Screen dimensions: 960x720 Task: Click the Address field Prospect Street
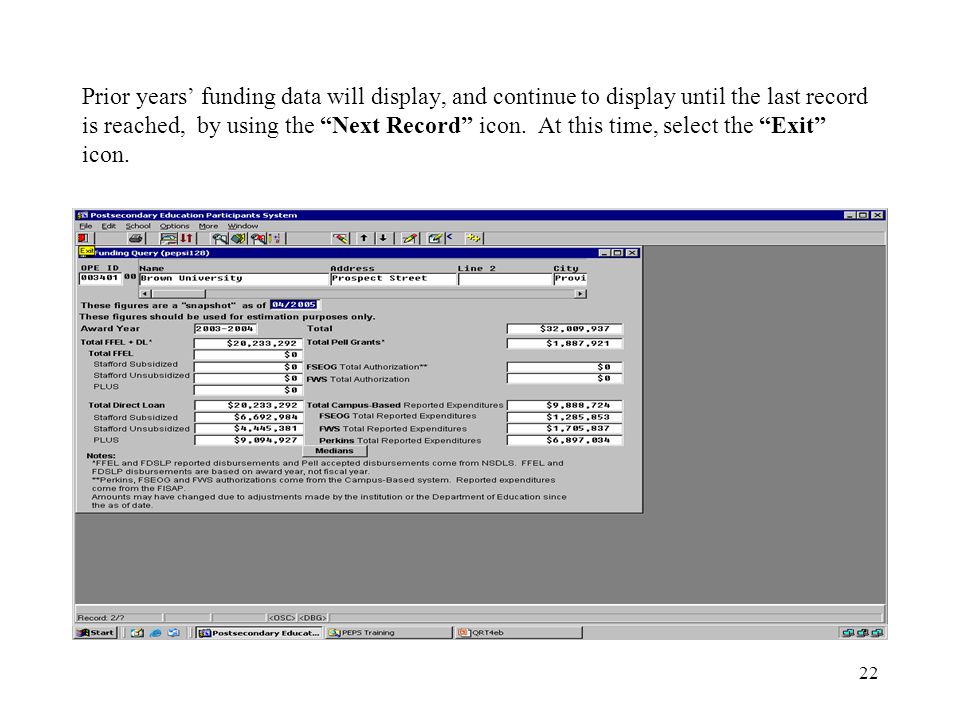[x=393, y=279]
